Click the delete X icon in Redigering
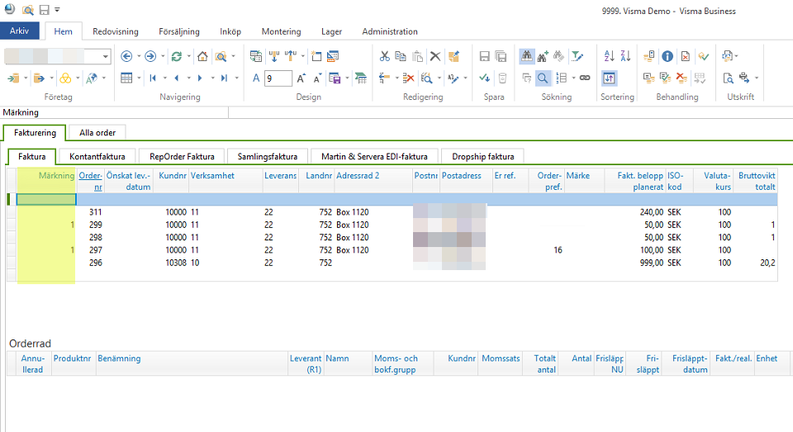This screenshot has height=432, width=793. tap(435, 57)
